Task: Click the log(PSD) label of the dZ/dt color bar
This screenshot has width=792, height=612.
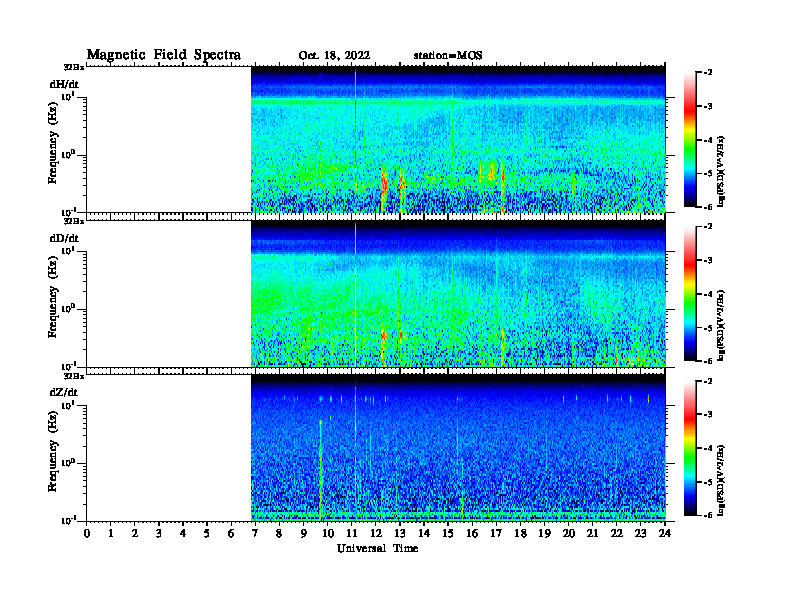Action: (x=721, y=479)
